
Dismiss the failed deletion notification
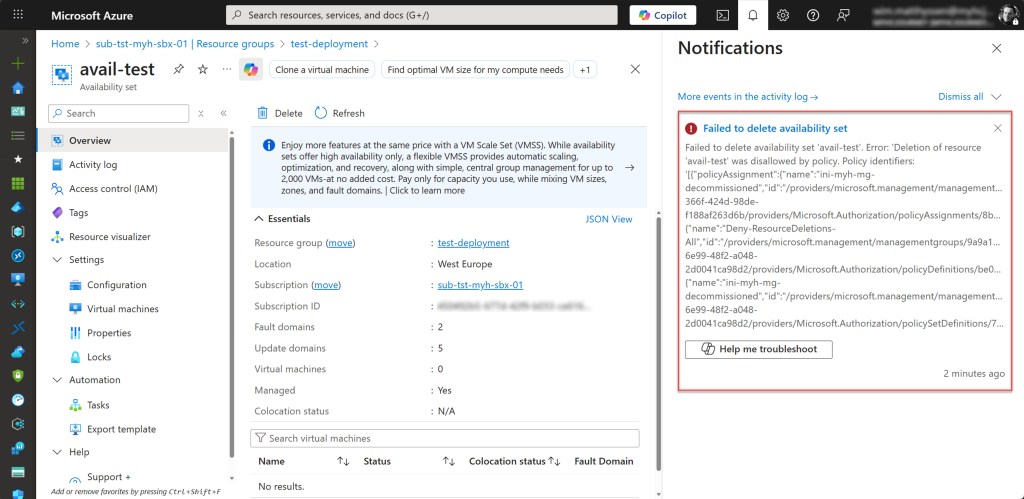pyautogui.click(x=997, y=128)
